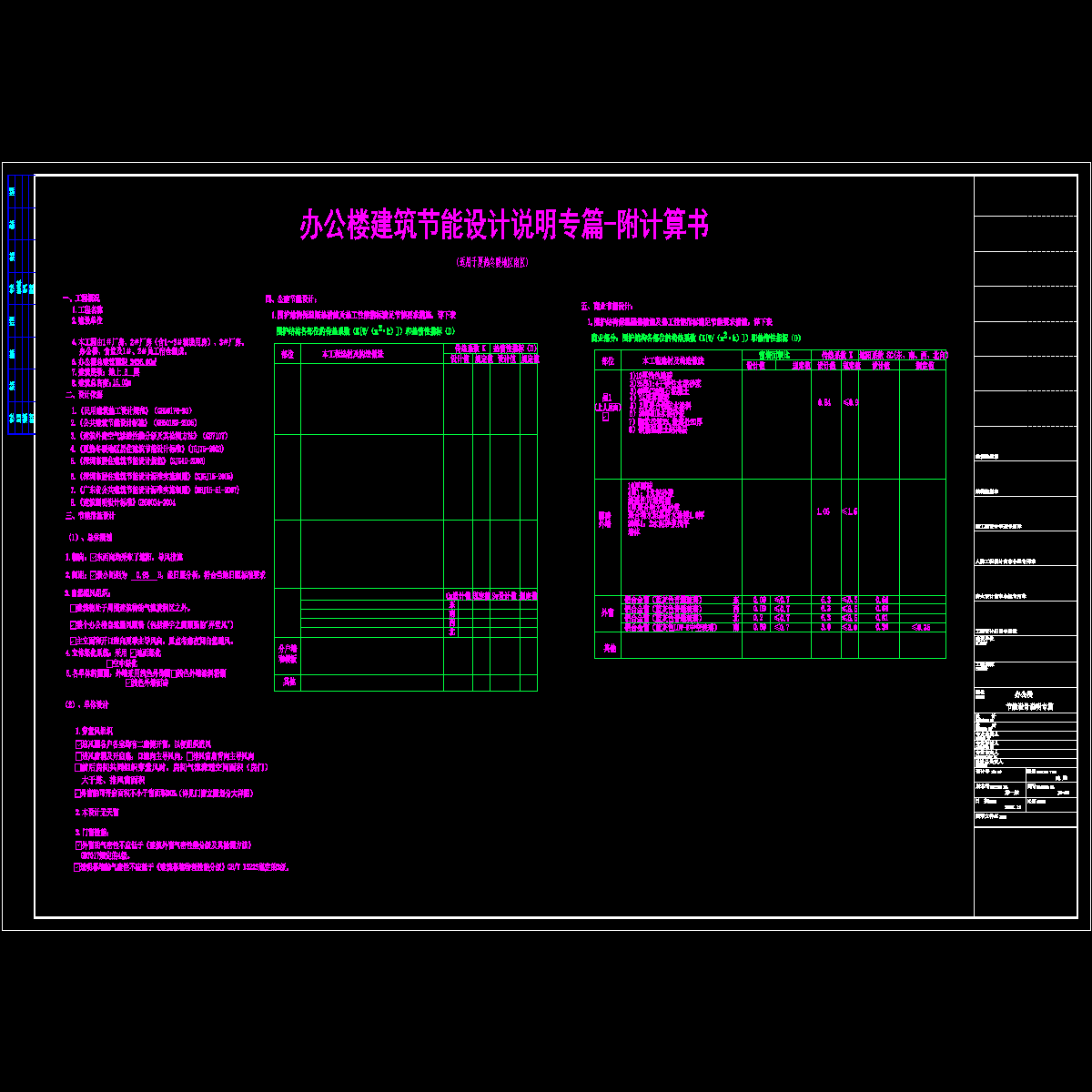The height and width of the screenshot is (1092, 1092).
Task: Click 节能设计说明专篇 drawing name in title block
Action: (1028, 707)
